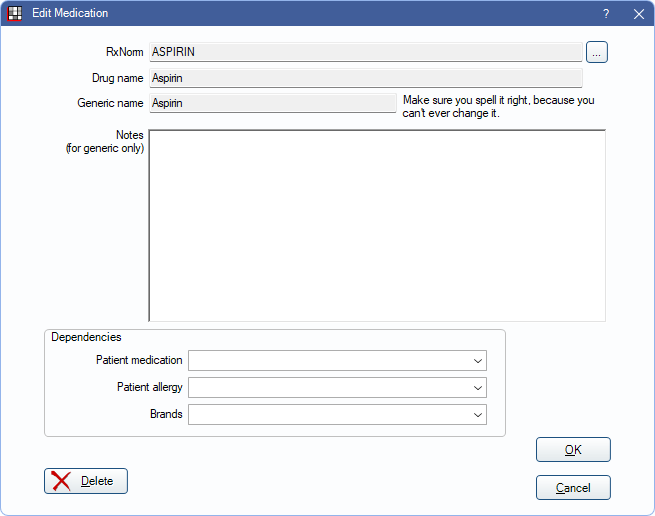Open RxNorm picker with the ellipsis button
This screenshot has height=516, width=655.
(597, 52)
